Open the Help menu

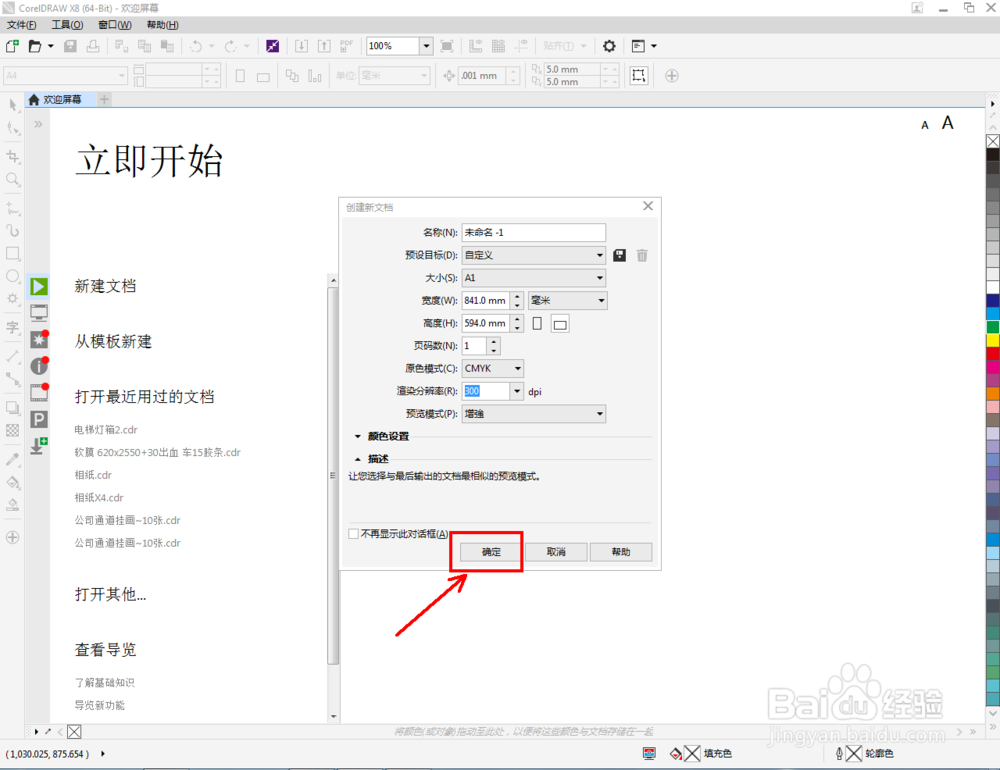coord(163,25)
